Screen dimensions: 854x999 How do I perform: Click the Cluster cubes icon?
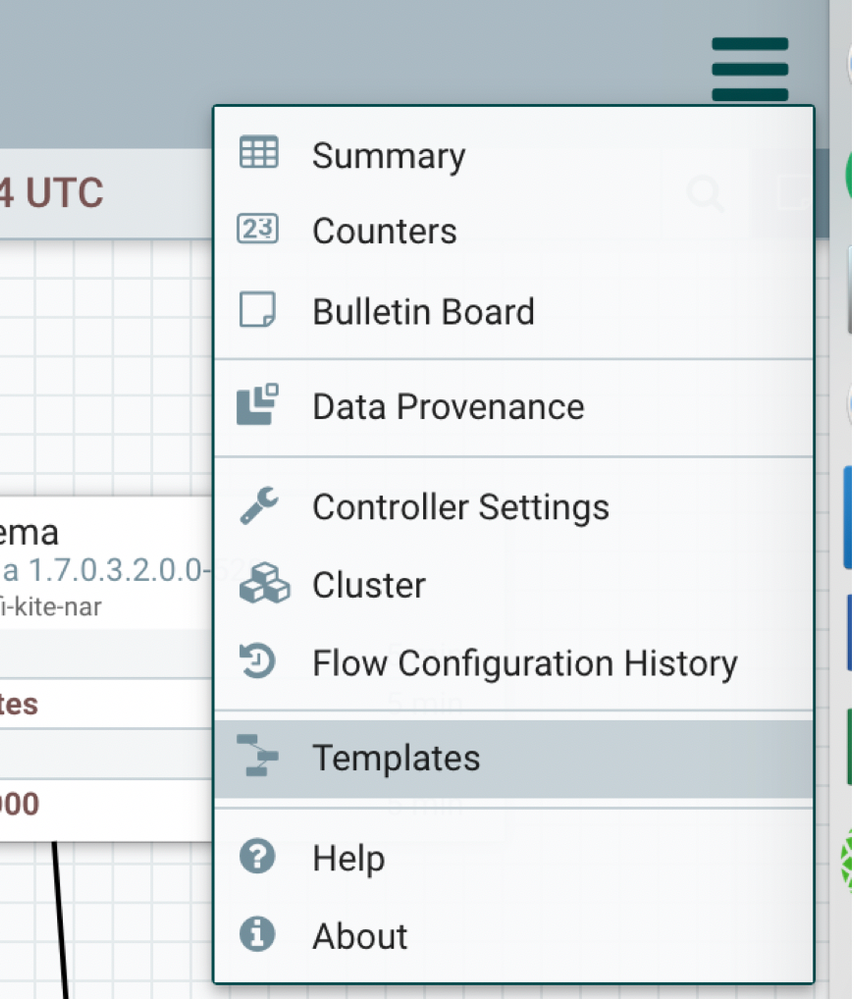pyautogui.click(x=262, y=585)
